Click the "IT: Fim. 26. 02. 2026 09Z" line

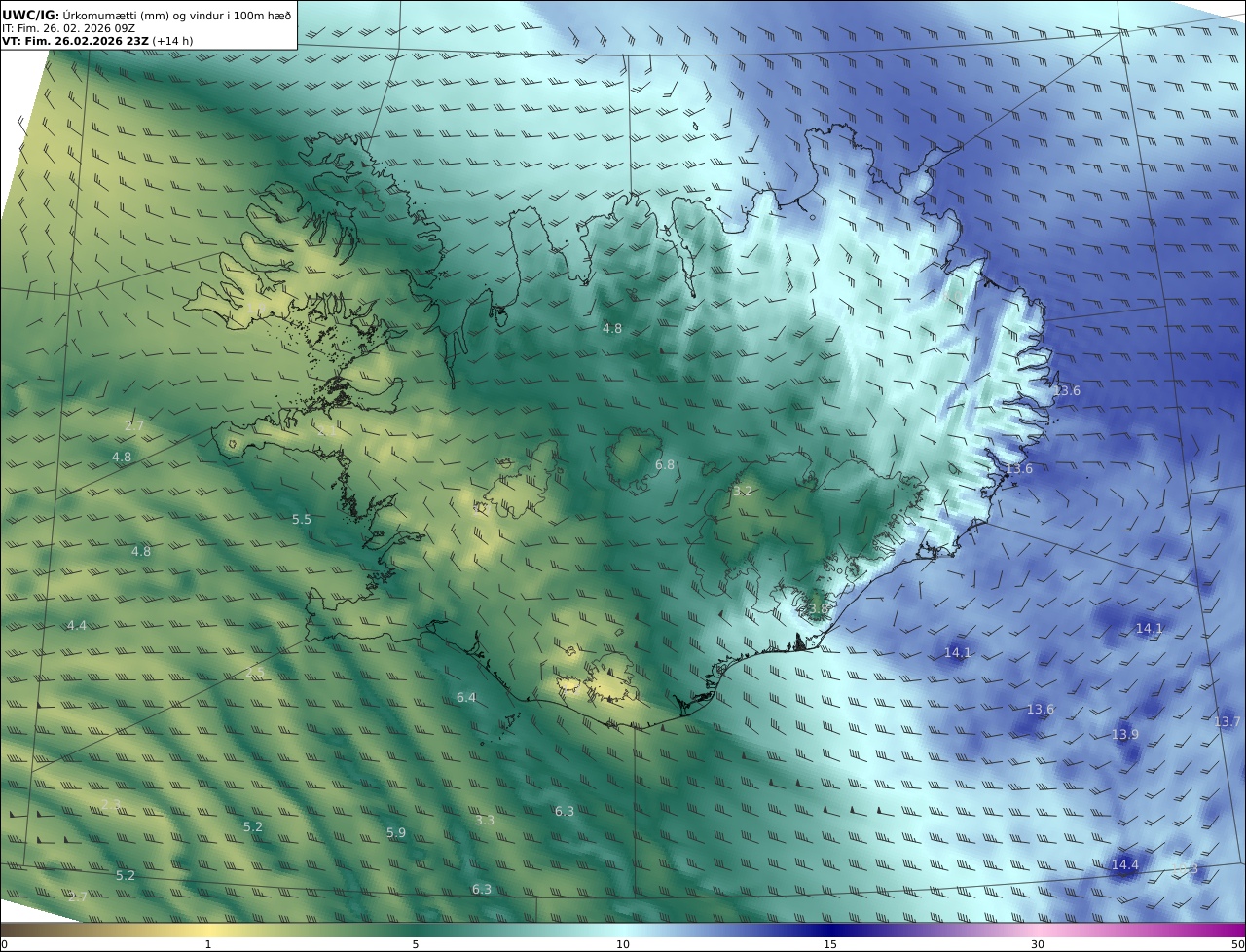68,28
